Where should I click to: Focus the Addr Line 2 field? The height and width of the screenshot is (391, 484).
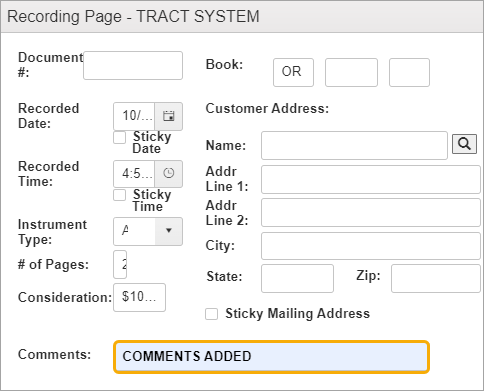(x=371, y=212)
